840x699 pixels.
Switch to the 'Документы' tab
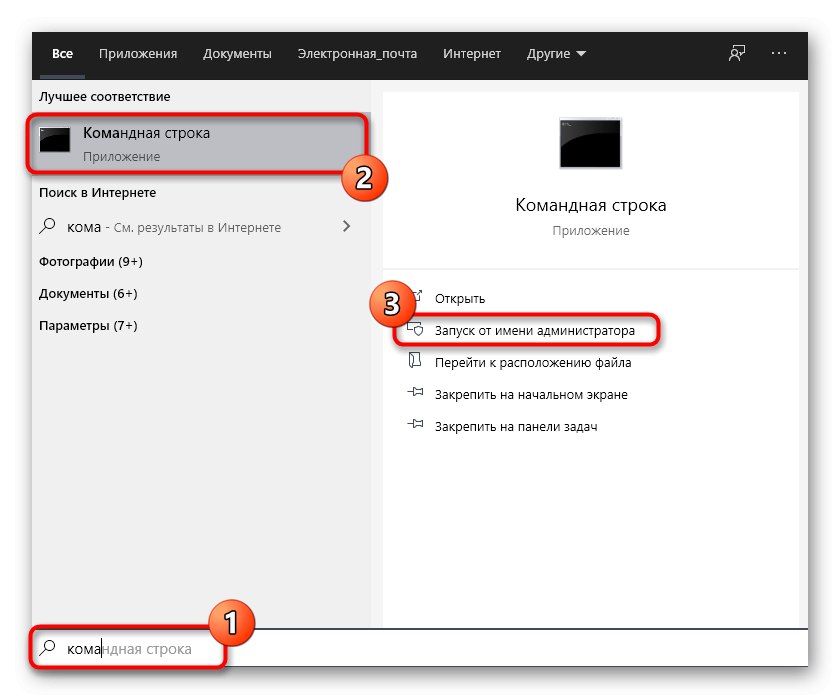pos(237,54)
